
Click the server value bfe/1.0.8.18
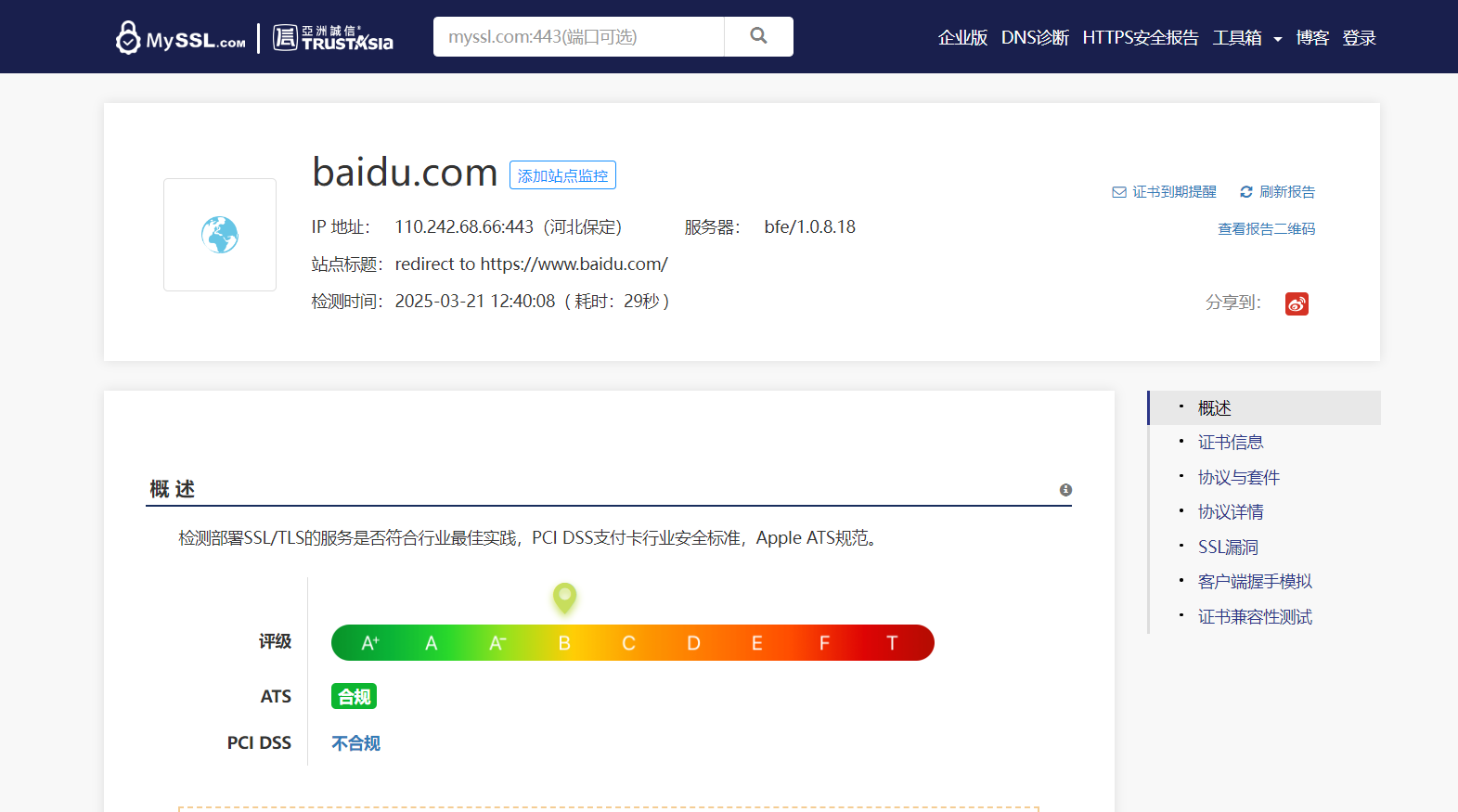(x=810, y=227)
